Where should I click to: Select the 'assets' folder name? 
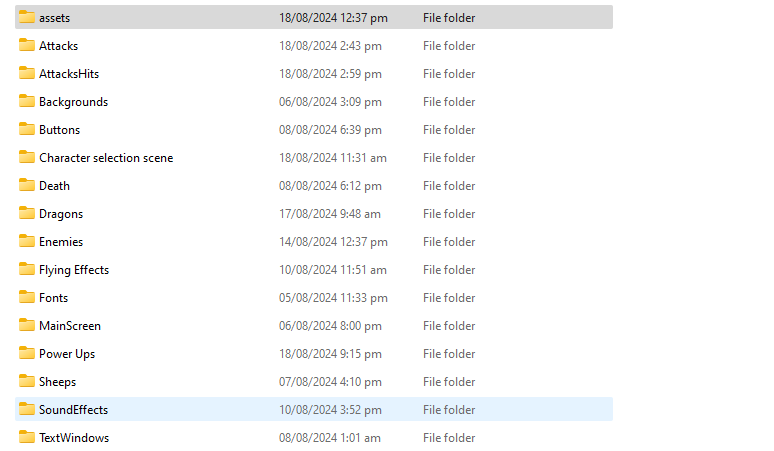[x=55, y=18]
